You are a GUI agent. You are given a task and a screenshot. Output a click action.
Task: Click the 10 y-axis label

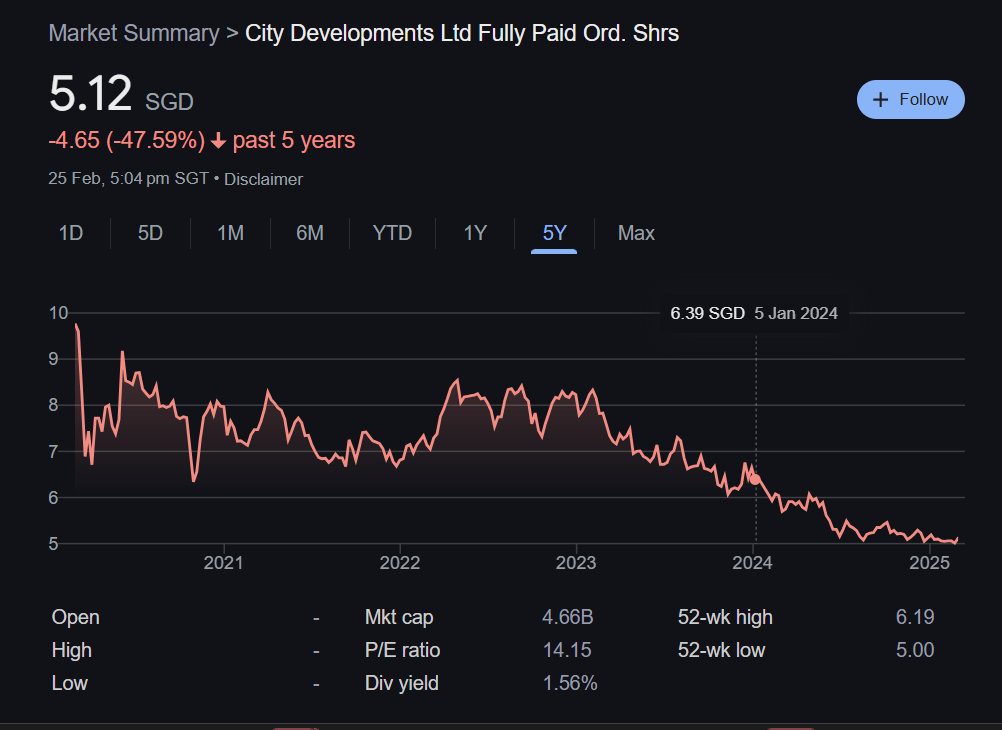tap(58, 313)
